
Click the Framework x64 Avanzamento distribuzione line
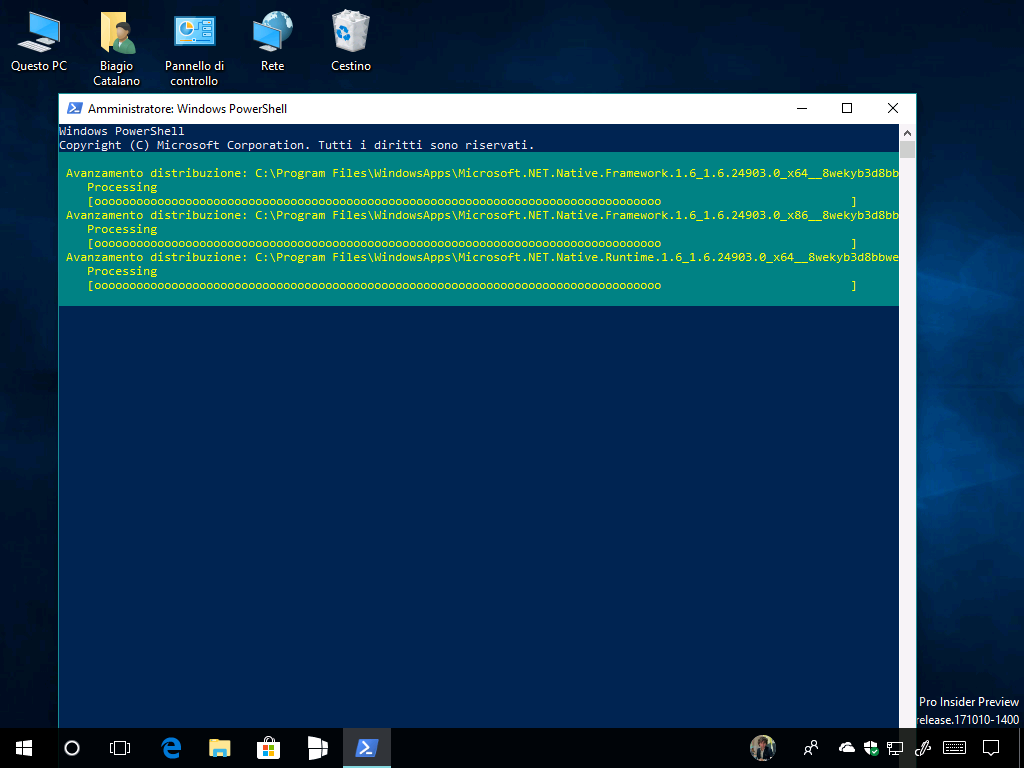tap(482, 173)
